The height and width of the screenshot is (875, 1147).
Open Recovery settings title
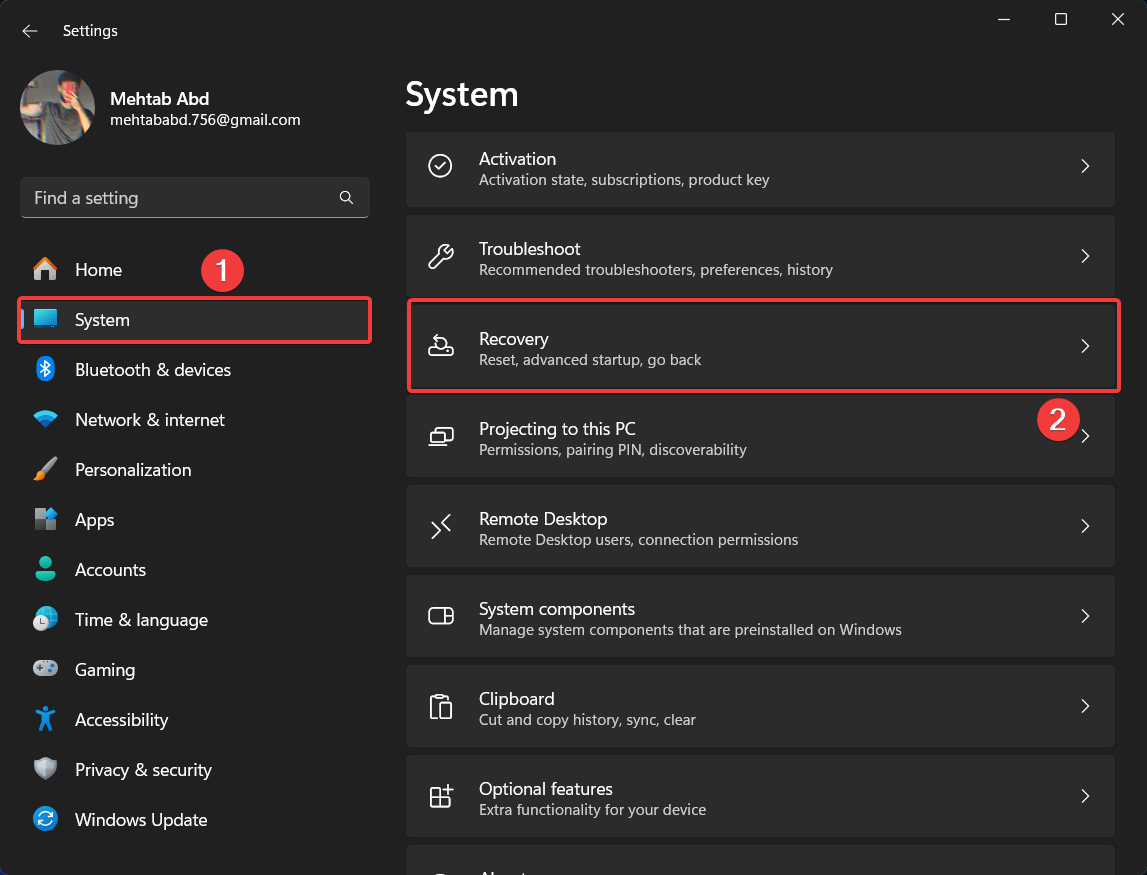tap(514, 339)
